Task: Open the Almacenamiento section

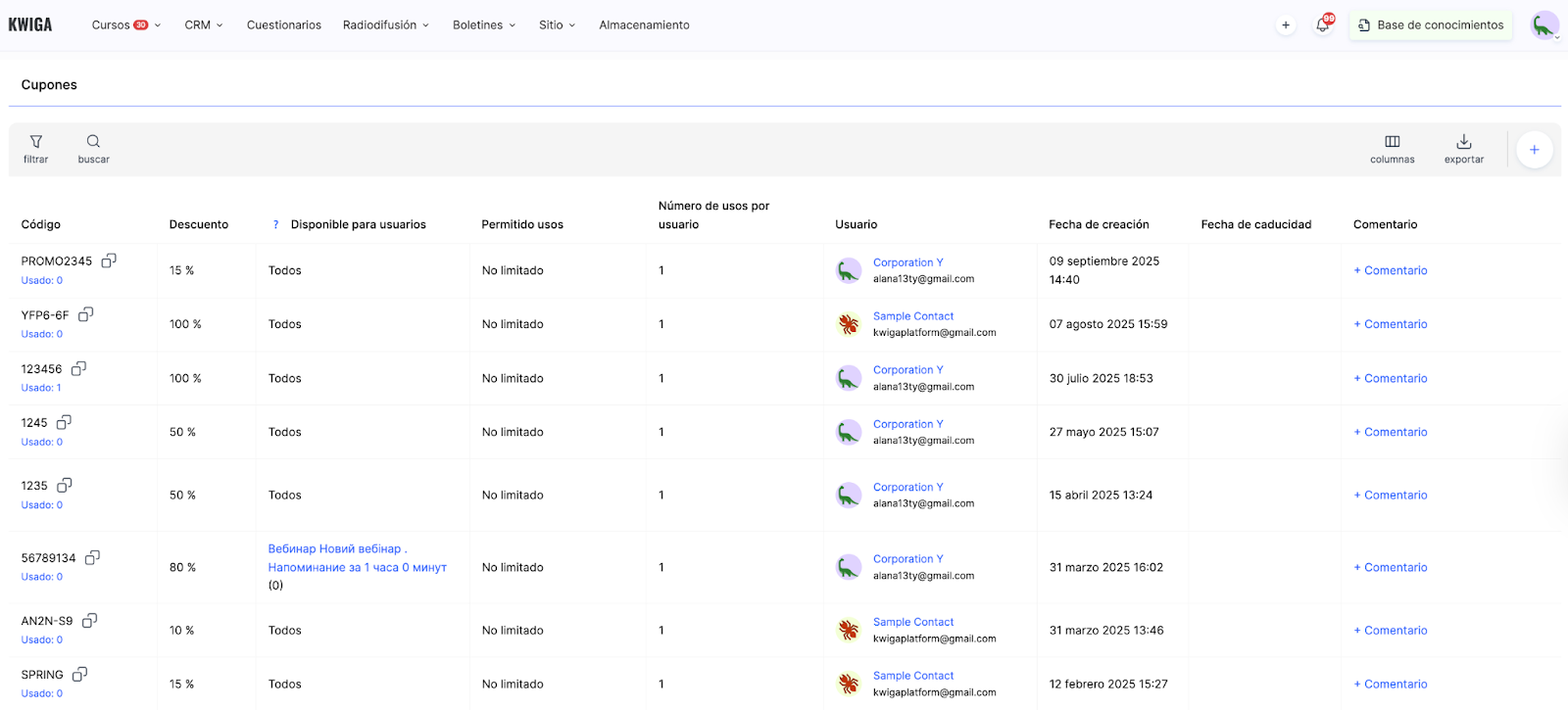Action: (x=644, y=25)
